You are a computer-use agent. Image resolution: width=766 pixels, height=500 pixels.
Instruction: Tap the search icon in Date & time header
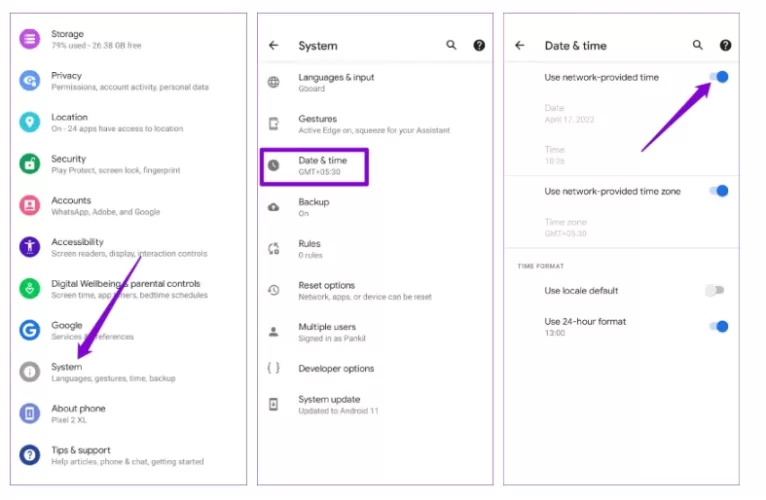698,45
